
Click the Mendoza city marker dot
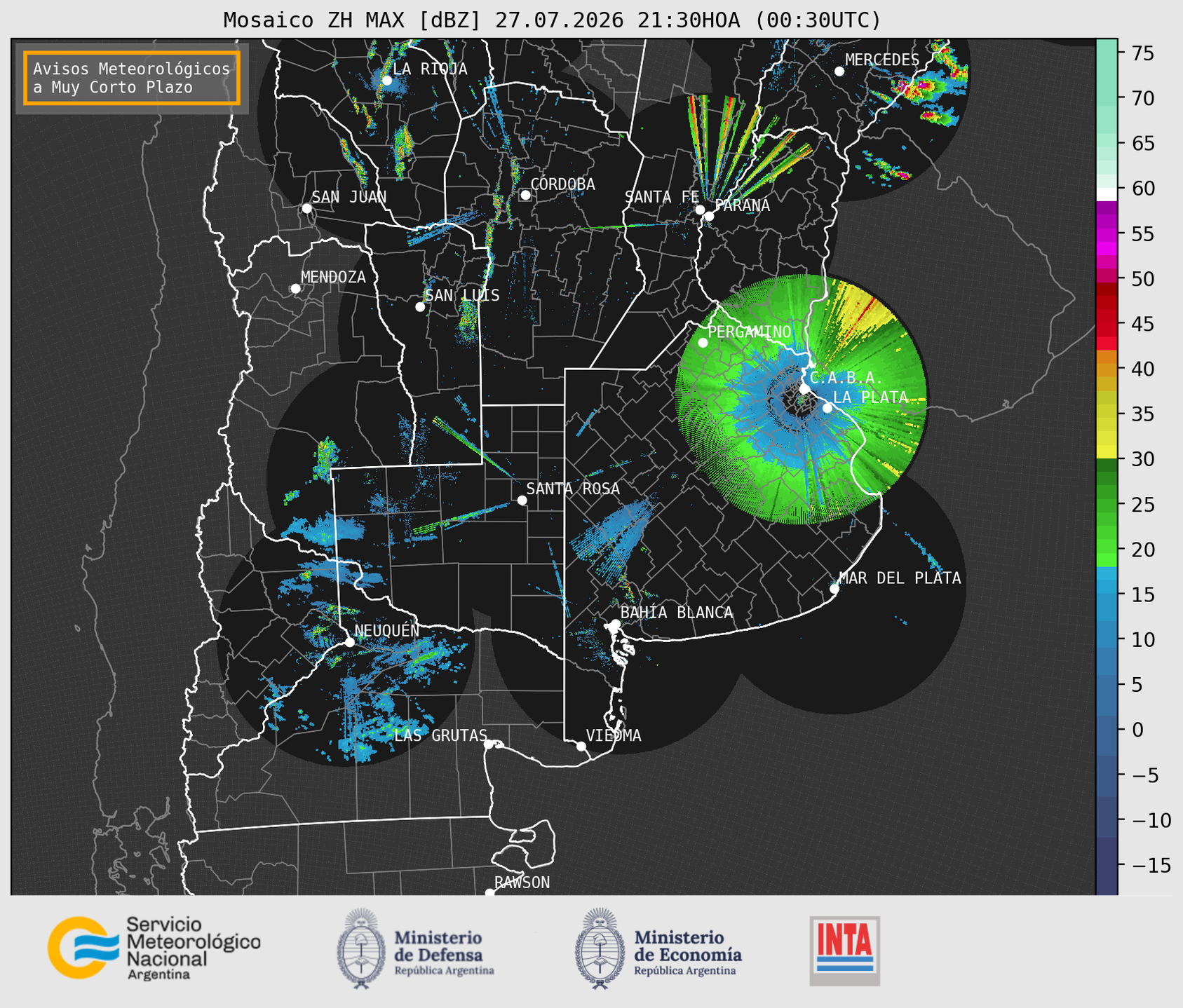coord(295,289)
